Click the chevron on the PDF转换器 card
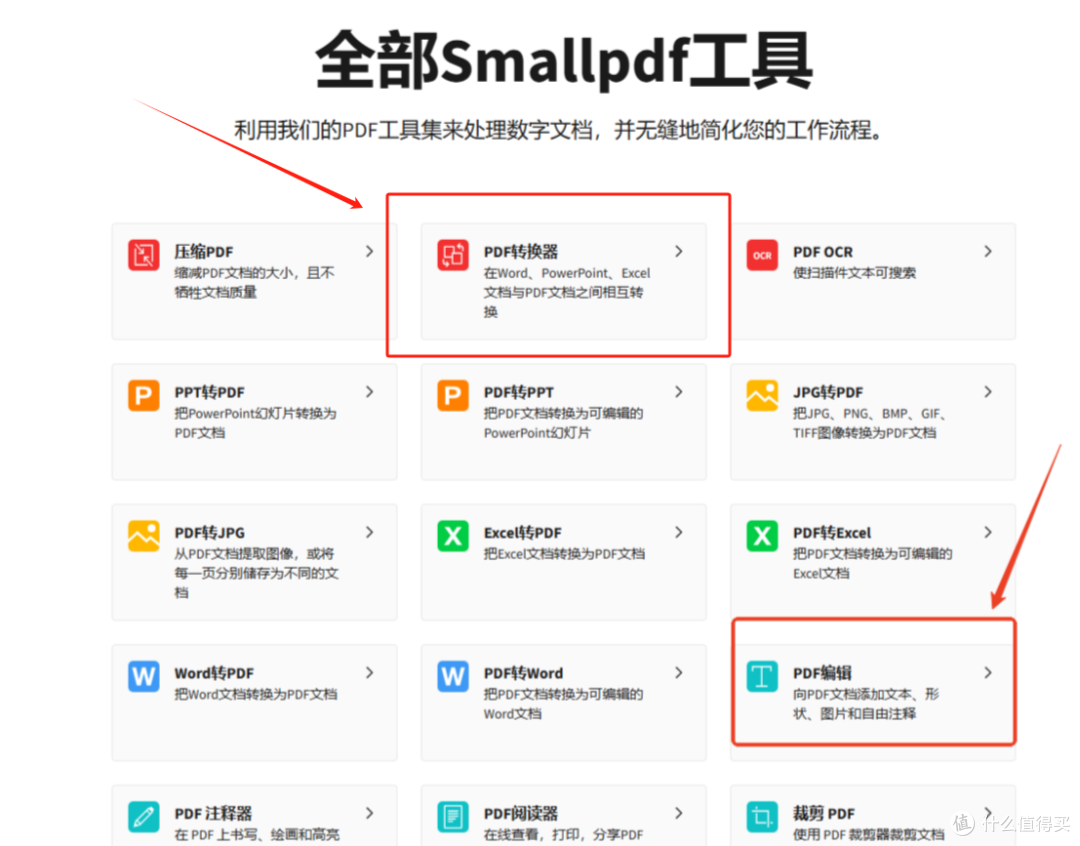Image resolution: width=1080 pixels, height=846 pixels. click(x=679, y=251)
